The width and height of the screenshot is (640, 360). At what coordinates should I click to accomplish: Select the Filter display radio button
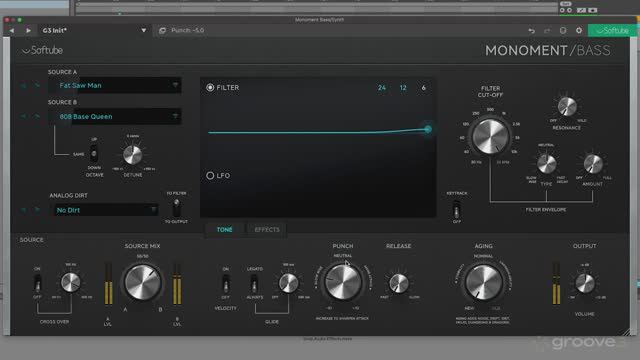click(x=210, y=87)
